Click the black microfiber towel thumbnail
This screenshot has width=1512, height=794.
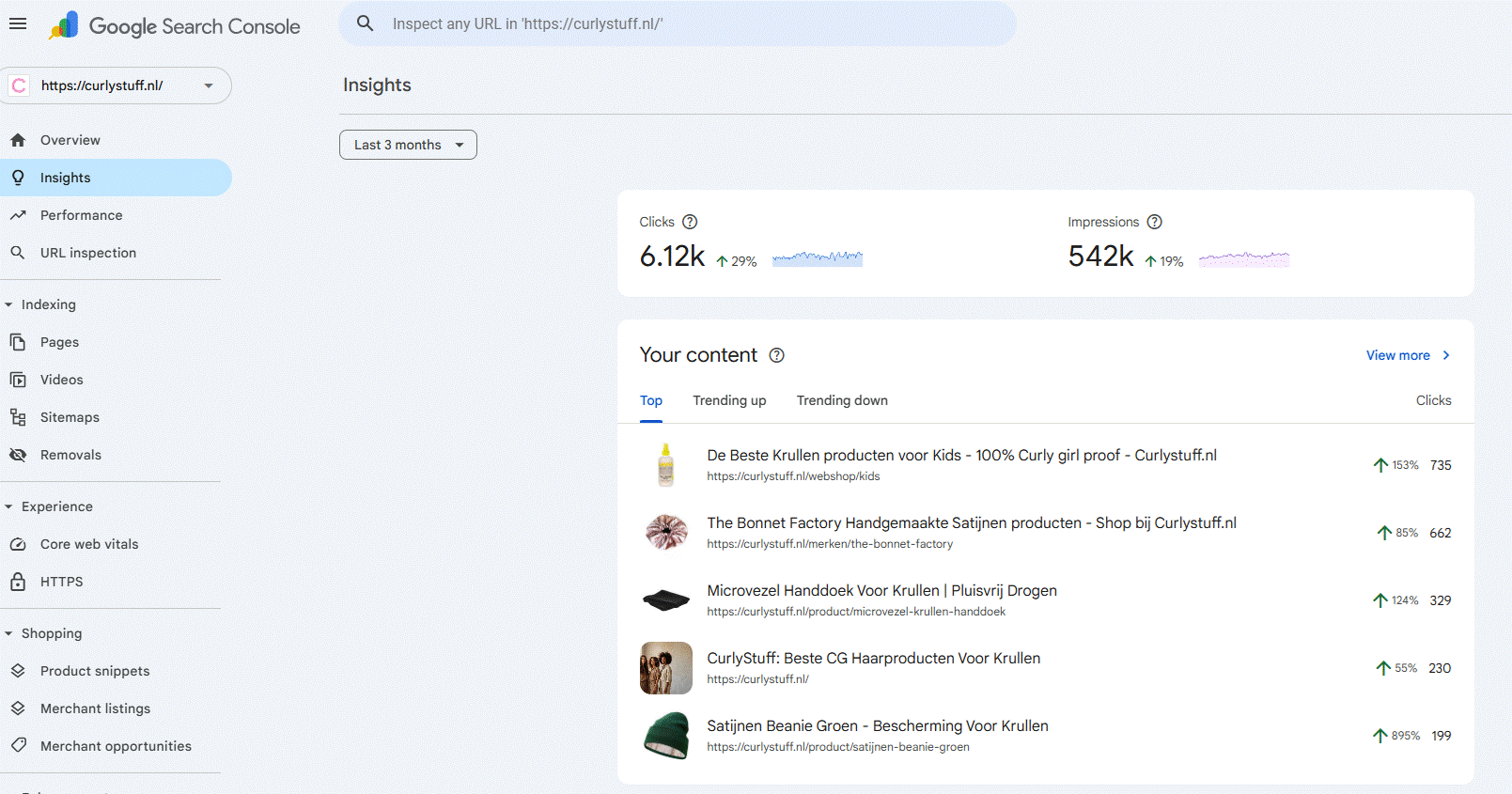(x=666, y=599)
